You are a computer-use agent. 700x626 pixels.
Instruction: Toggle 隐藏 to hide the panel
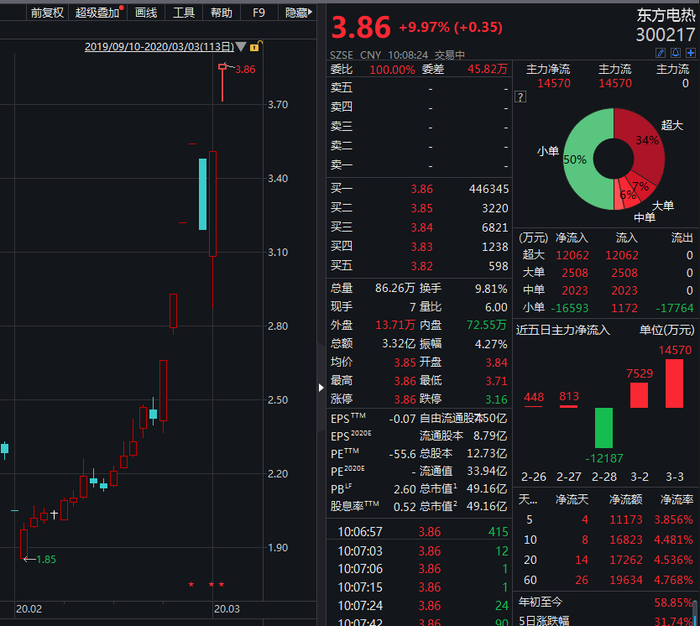point(296,13)
